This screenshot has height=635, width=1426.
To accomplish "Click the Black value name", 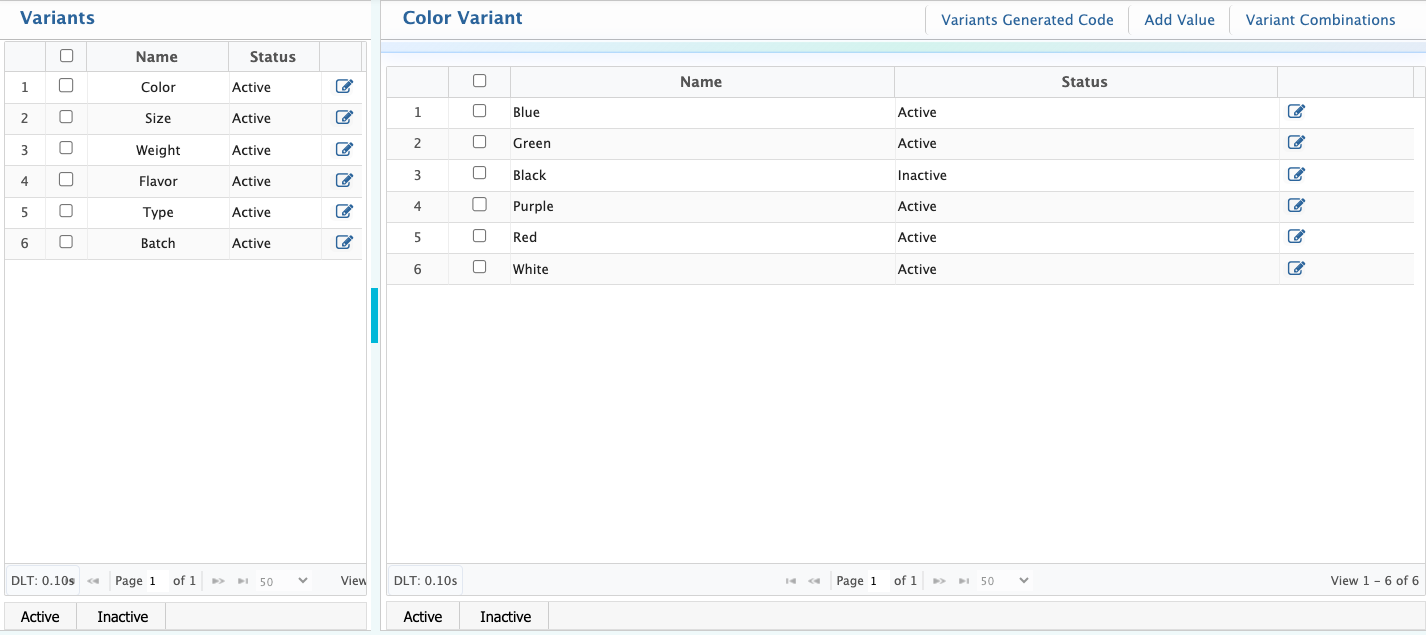I will [x=529, y=175].
